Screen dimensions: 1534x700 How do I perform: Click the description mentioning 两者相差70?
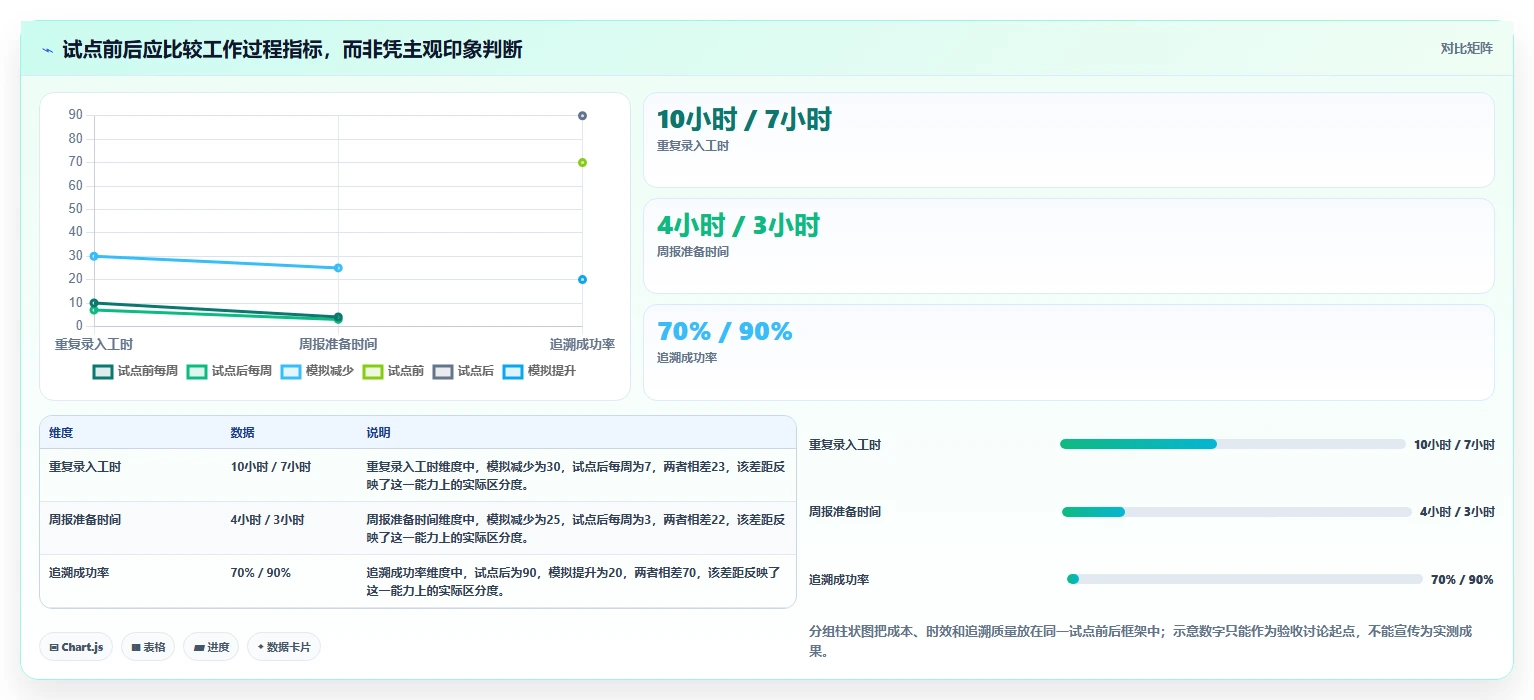pyautogui.click(x=574, y=582)
